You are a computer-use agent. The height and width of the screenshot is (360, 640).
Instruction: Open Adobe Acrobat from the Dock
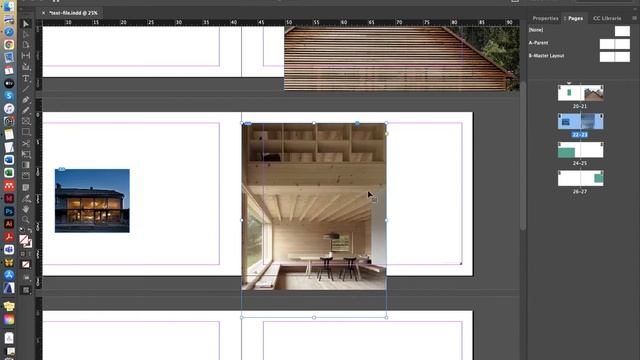click(9, 237)
